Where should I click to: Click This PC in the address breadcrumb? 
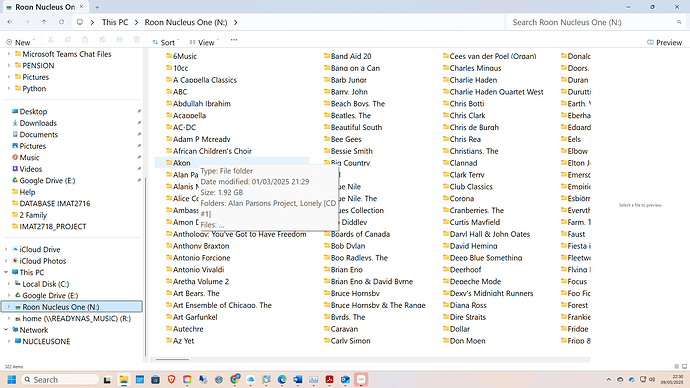coord(115,22)
